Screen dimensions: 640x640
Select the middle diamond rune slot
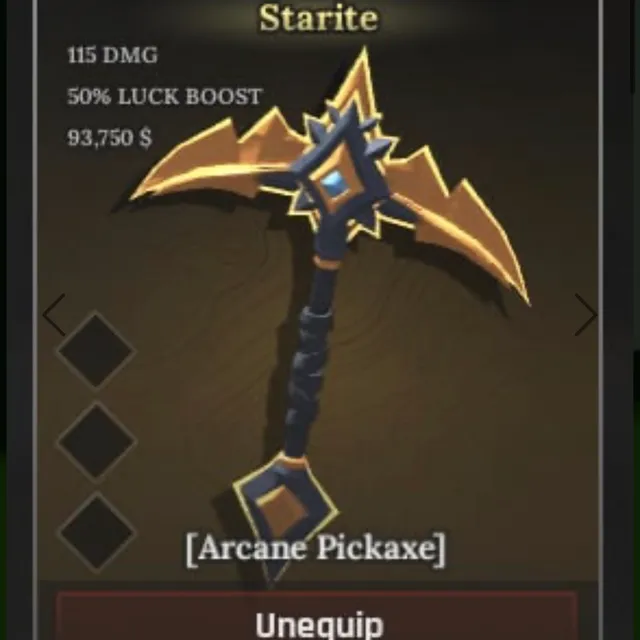click(96, 440)
